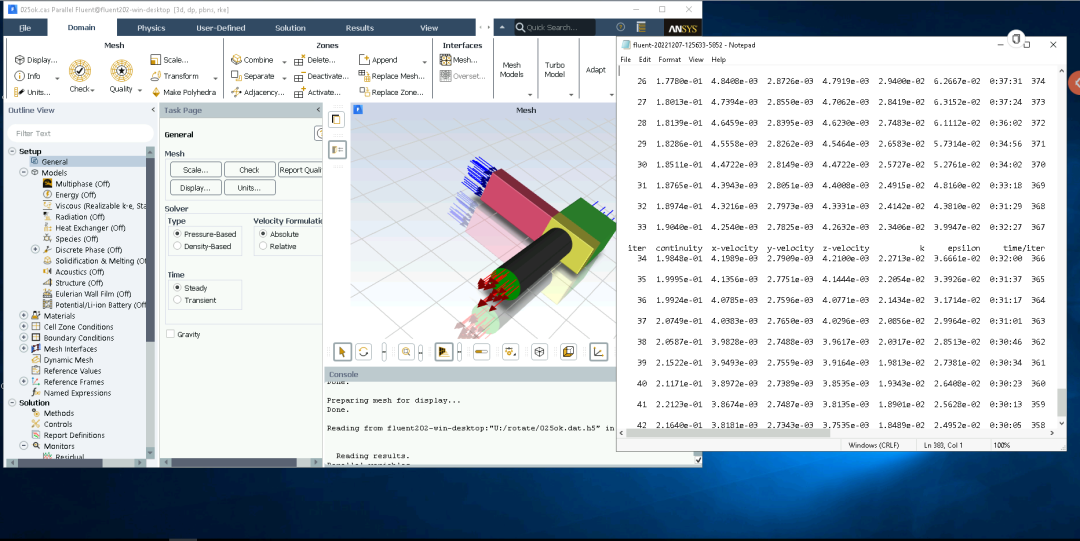Viewport: 1080px width, 541px height.
Task: Click the Adapt ribbon button
Action: (x=596, y=70)
